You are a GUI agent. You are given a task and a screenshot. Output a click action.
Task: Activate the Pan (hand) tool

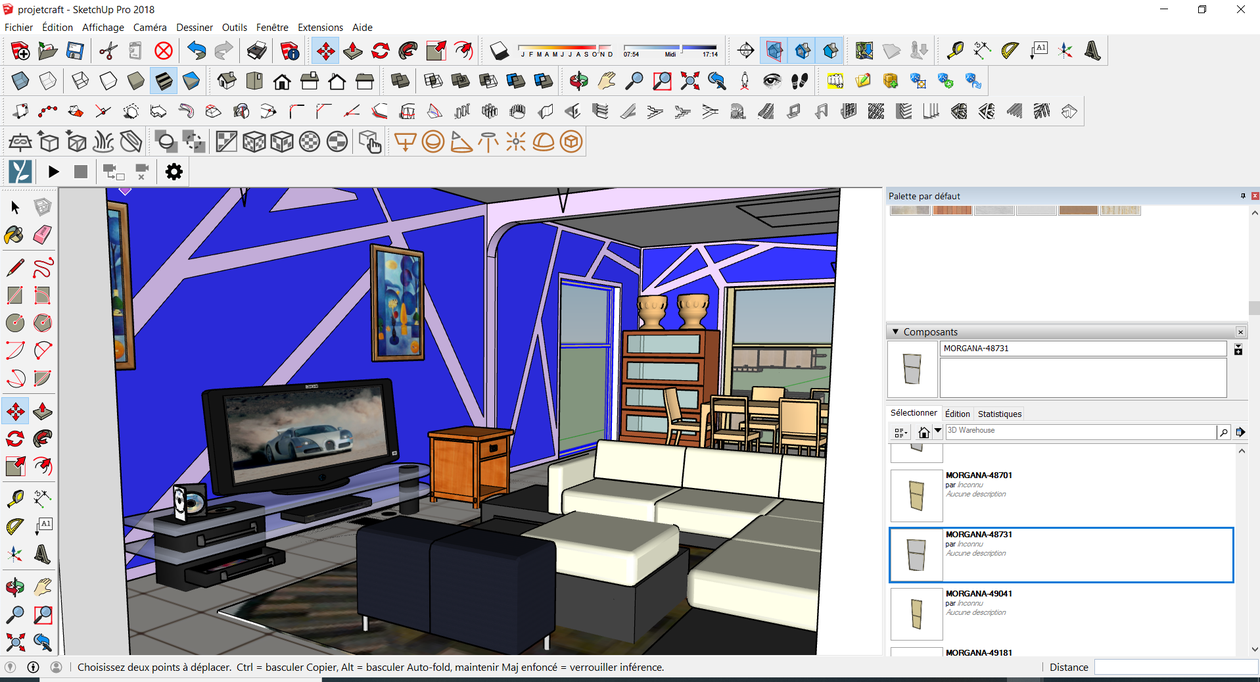point(41,587)
